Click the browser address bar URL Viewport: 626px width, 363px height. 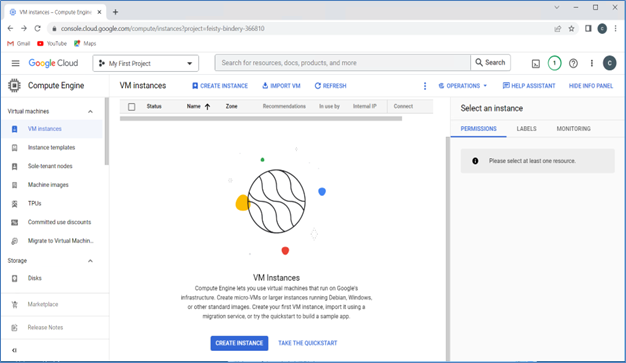pos(162,28)
